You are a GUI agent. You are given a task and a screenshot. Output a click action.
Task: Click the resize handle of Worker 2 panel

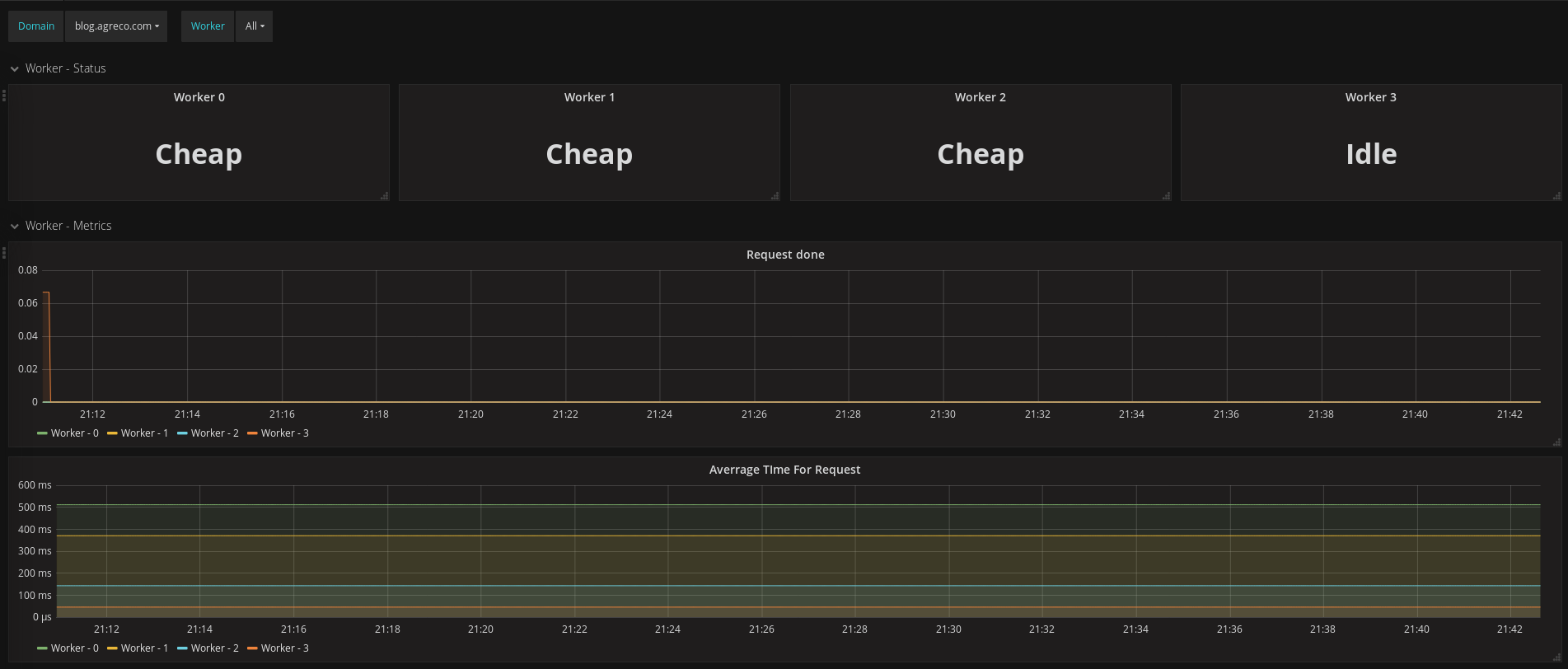point(1167,196)
